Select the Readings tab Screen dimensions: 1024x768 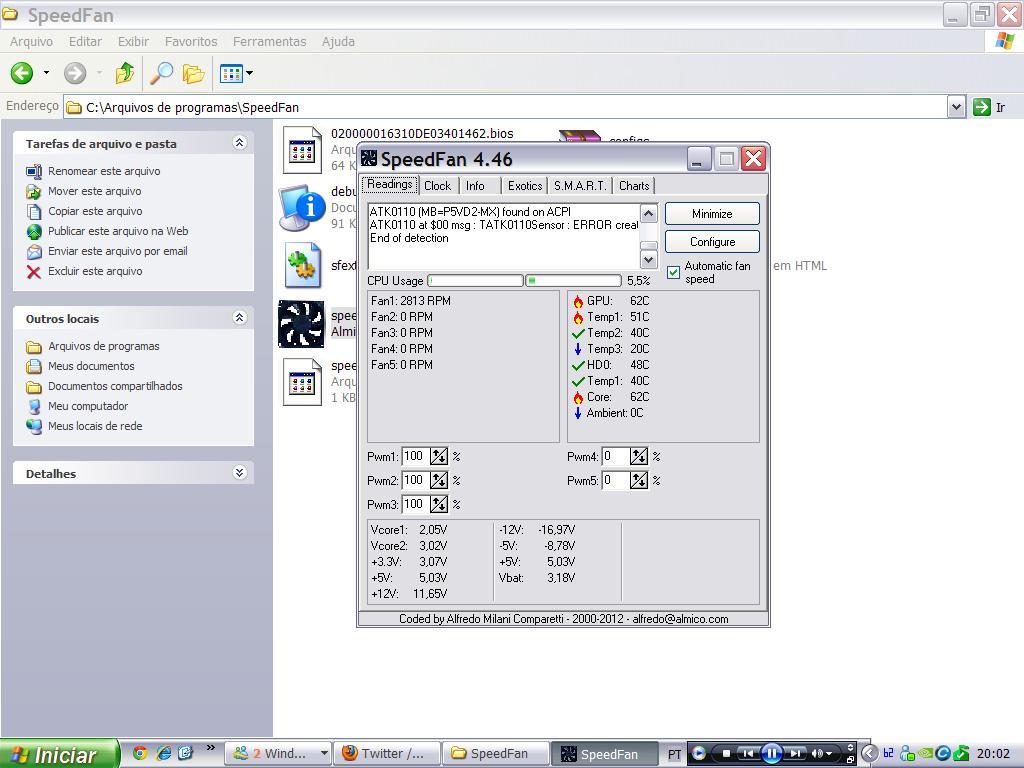(x=390, y=185)
